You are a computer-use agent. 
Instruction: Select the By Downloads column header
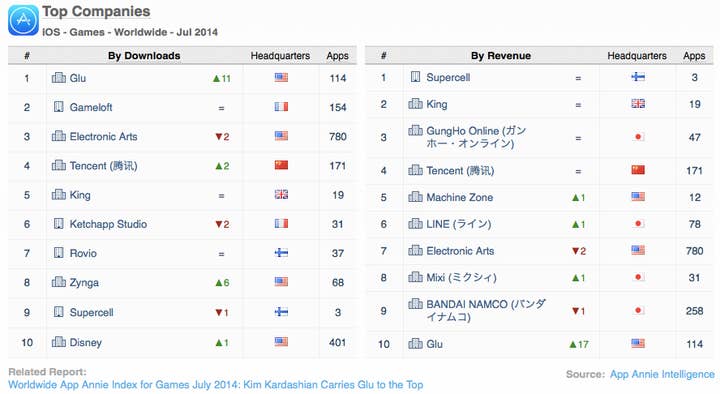click(x=144, y=56)
